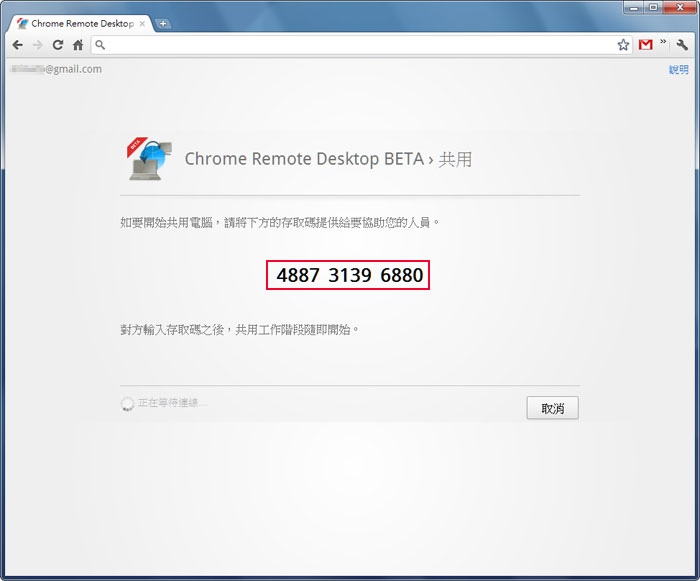The width and height of the screenshot is (700, 581).
Task: Click the browser forward arrow
Action: [x=38, y=45]
